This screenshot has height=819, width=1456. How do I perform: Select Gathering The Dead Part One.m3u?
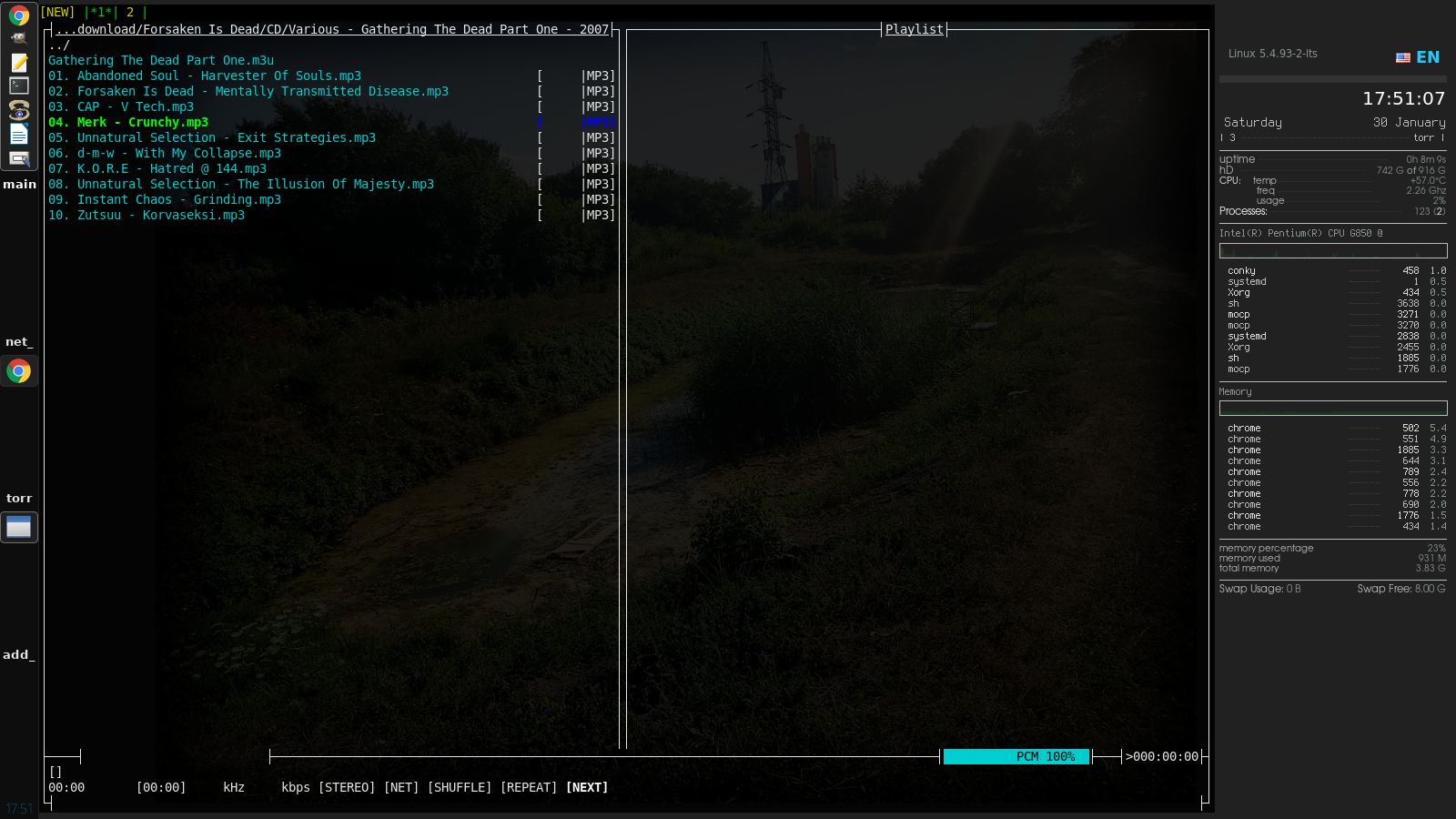(x=161, y=61)
